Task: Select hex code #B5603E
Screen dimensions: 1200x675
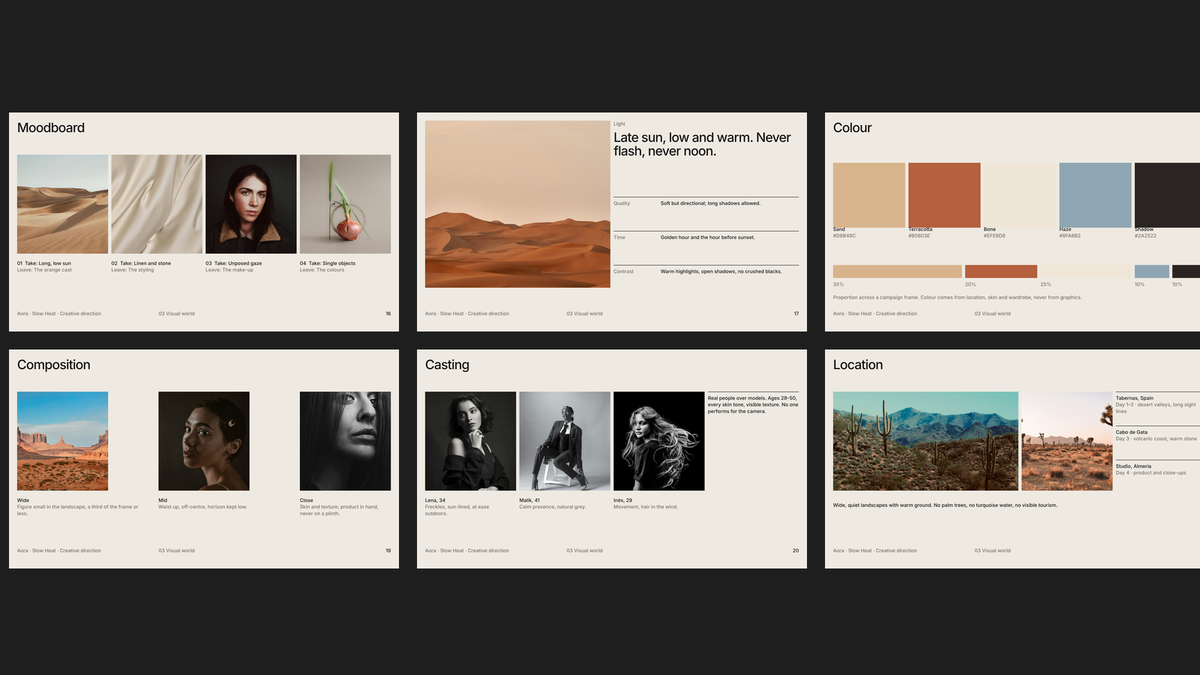Action: click(x=919, y=236)
